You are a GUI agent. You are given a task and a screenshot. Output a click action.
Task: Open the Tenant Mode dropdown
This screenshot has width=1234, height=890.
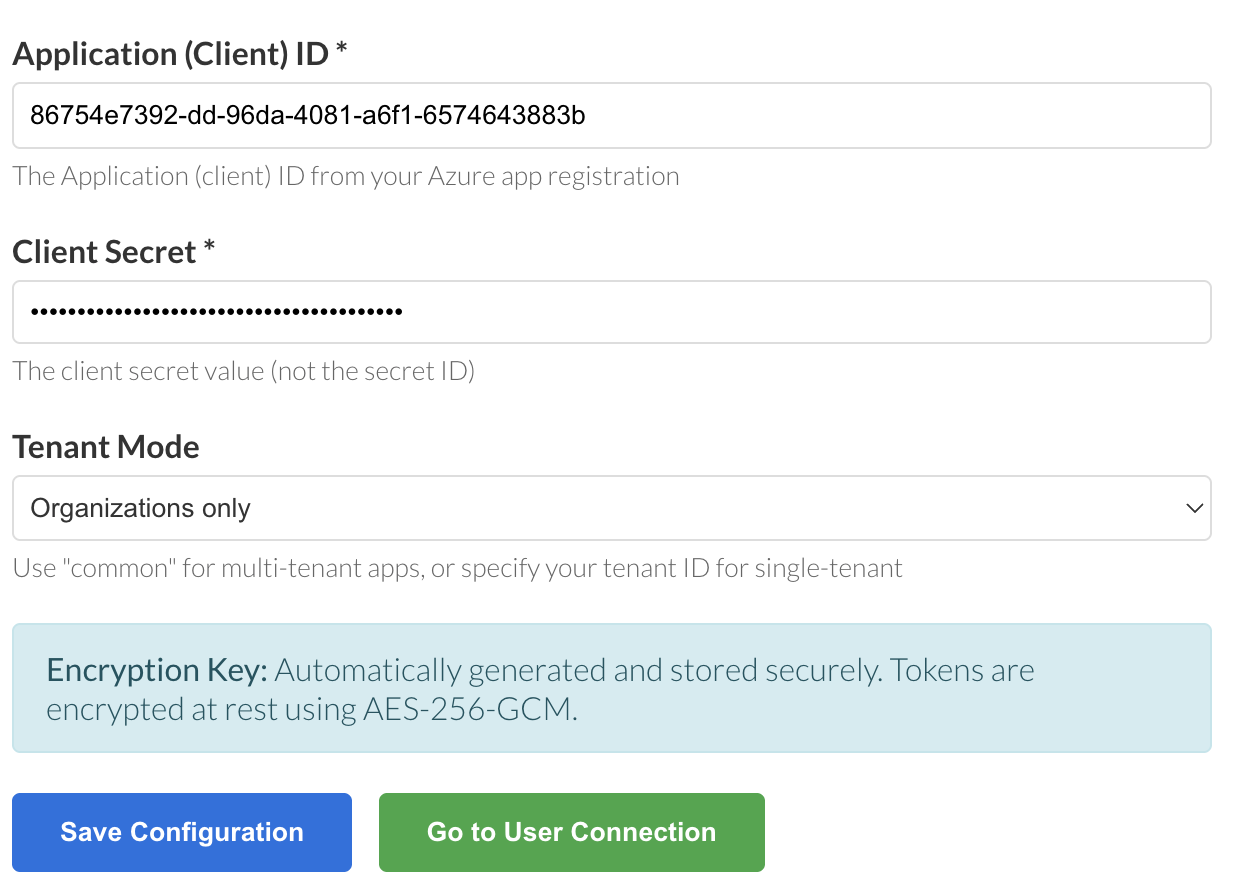pos(611,508)
